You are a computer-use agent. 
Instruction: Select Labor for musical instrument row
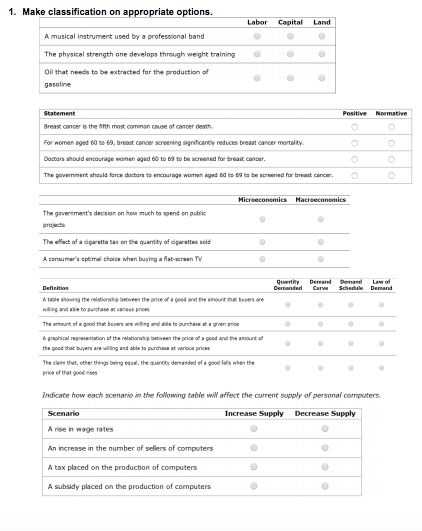(x=257, y=36)
